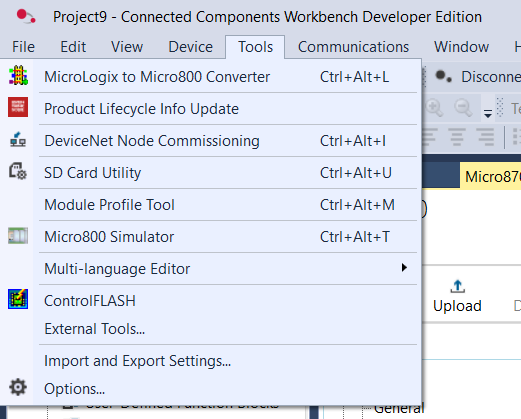Click the align center toolbar icon
The image size is (521, 419).
457,137
